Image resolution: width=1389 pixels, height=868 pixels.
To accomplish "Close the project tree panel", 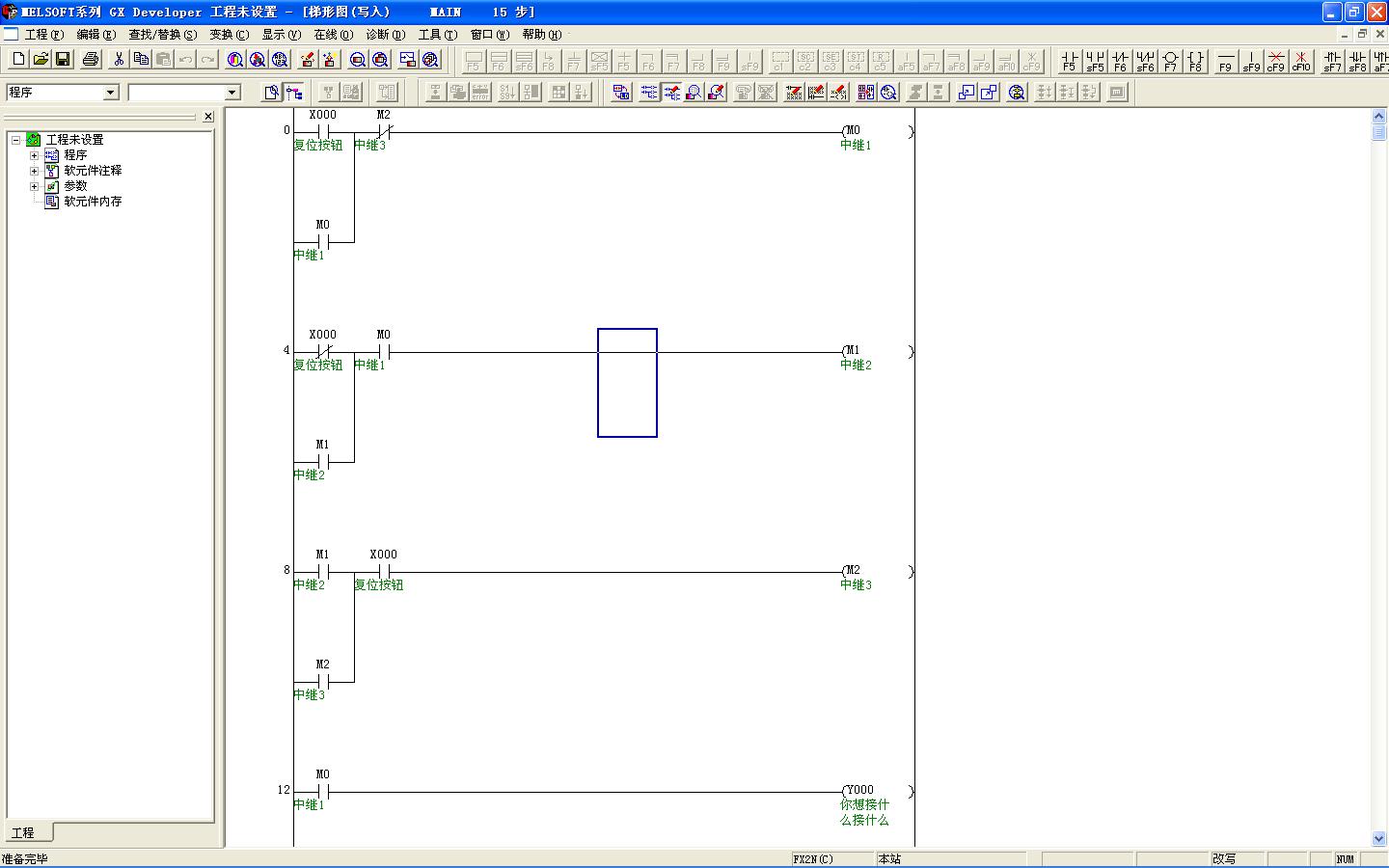I will click(x=208, y=117).
